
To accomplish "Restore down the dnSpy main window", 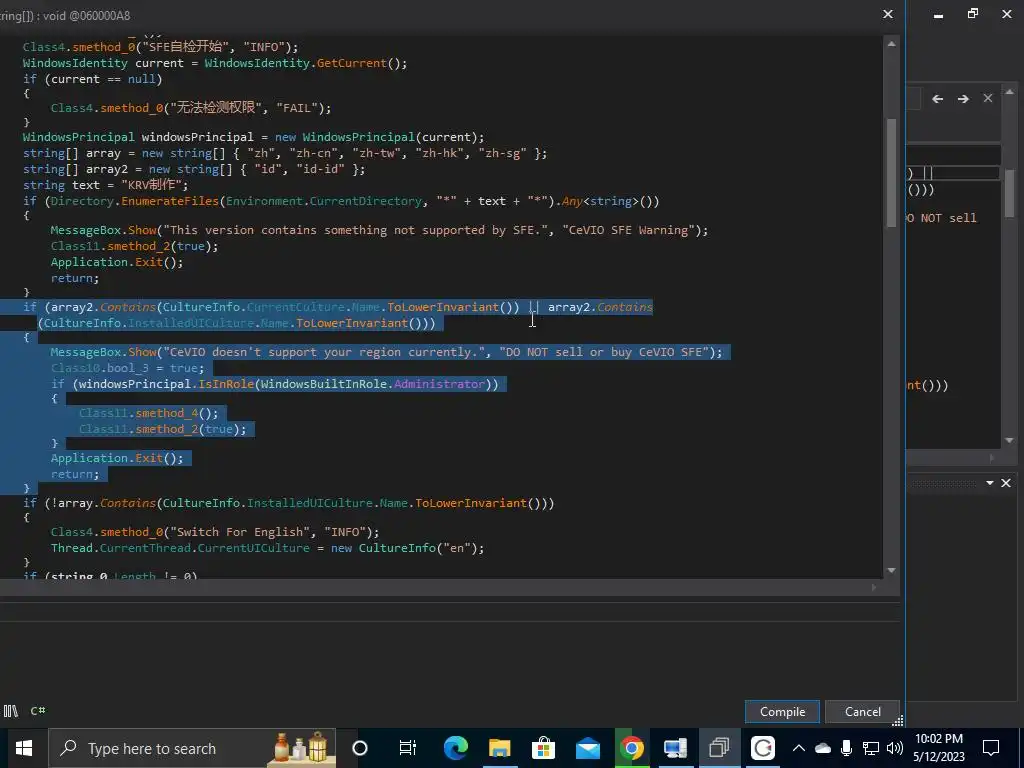I will coord(972,14).
